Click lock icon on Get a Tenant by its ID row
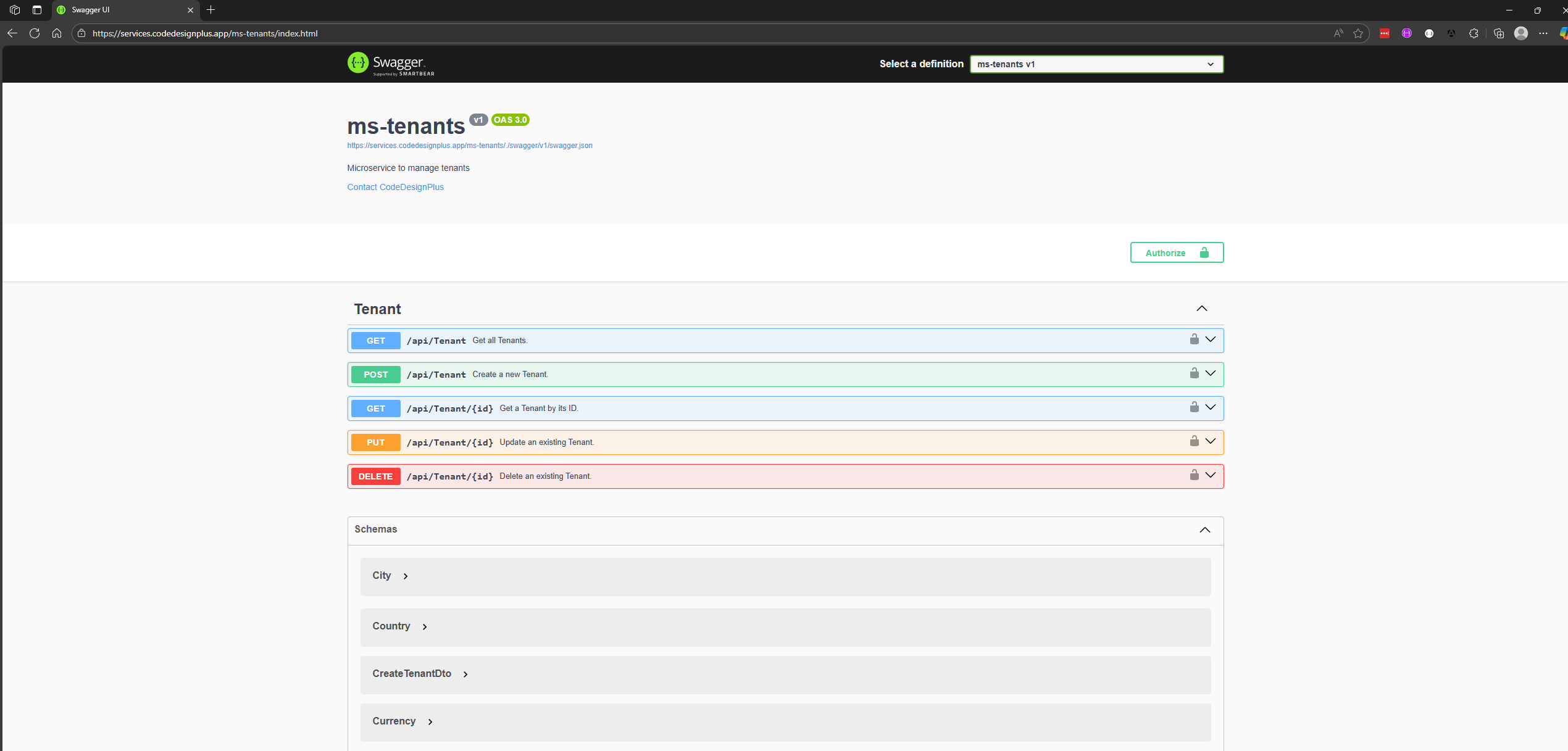This screenshot has width=1568, height=751. tap(1194, 407)
